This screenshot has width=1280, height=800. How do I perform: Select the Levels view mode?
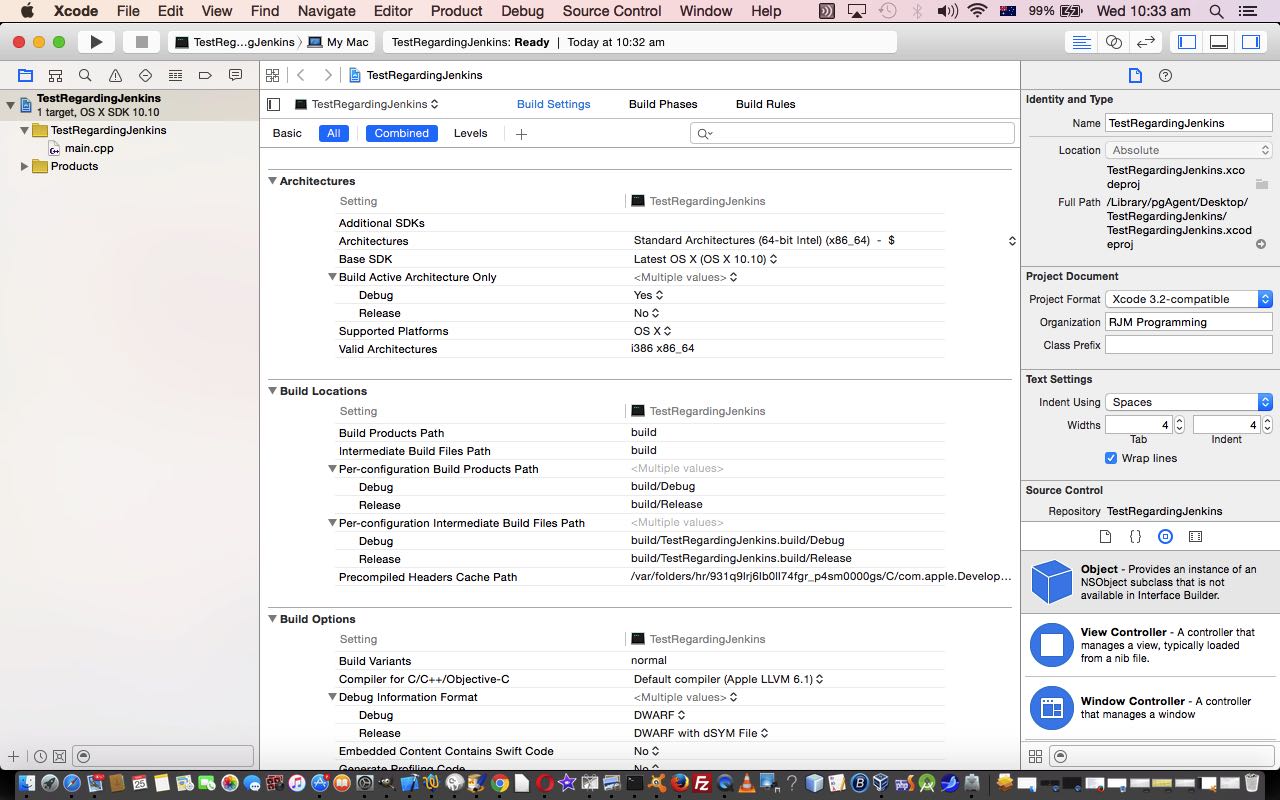pos(471,133)
